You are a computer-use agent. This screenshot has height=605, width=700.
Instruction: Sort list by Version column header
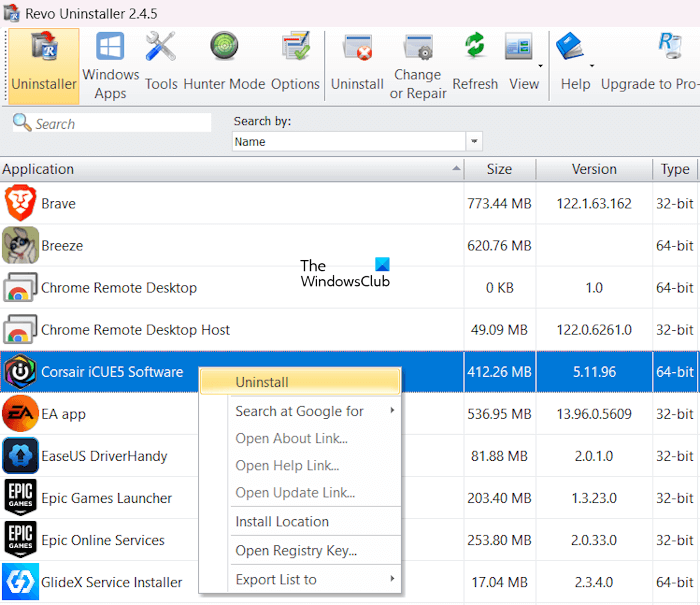[x=594, y=169]
